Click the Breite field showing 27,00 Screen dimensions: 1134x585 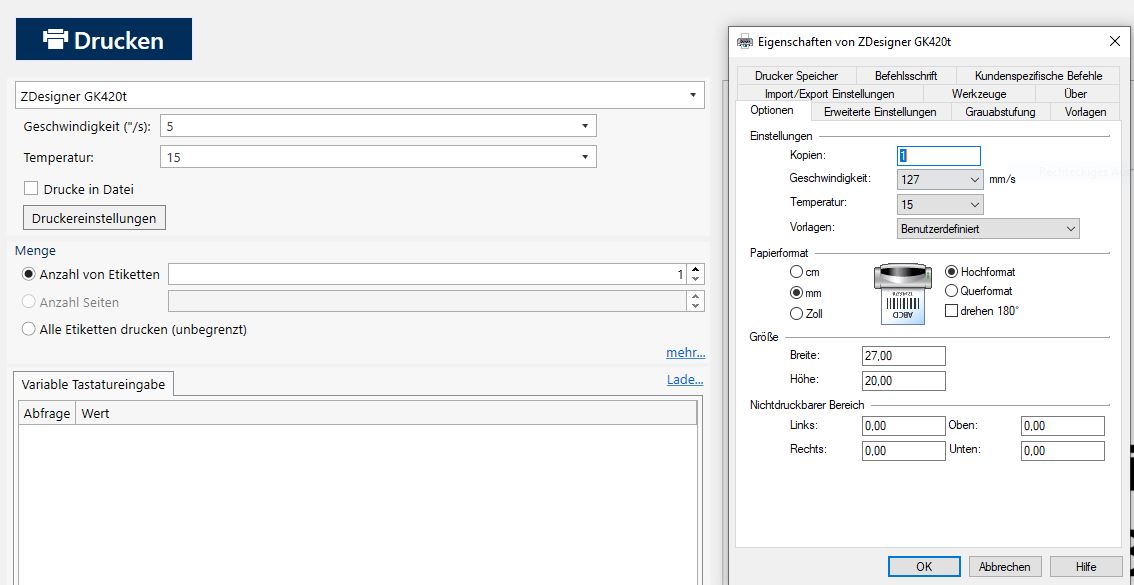coord(904,356)
